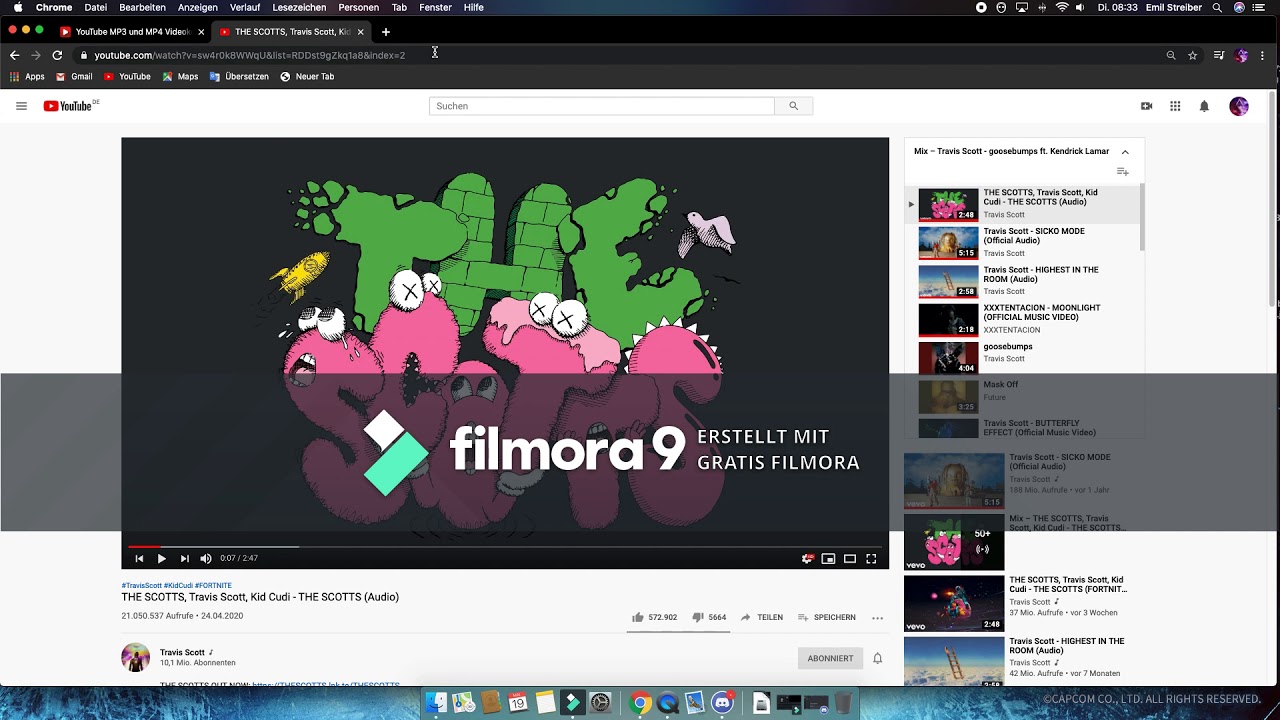Enter fullscreen on the video player
1280x720 pixels.
(871, 559)
